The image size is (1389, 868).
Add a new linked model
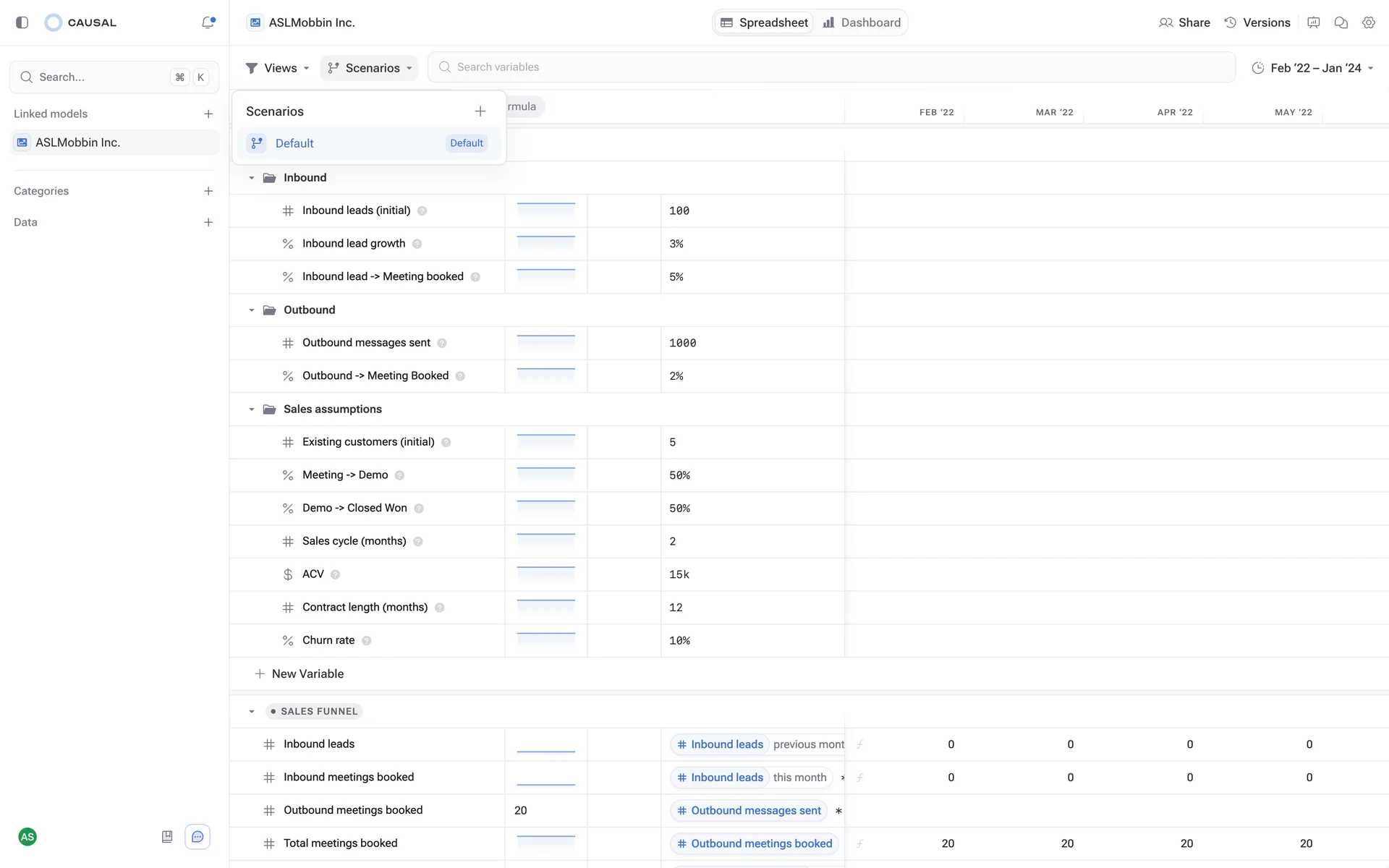(208, 114)
